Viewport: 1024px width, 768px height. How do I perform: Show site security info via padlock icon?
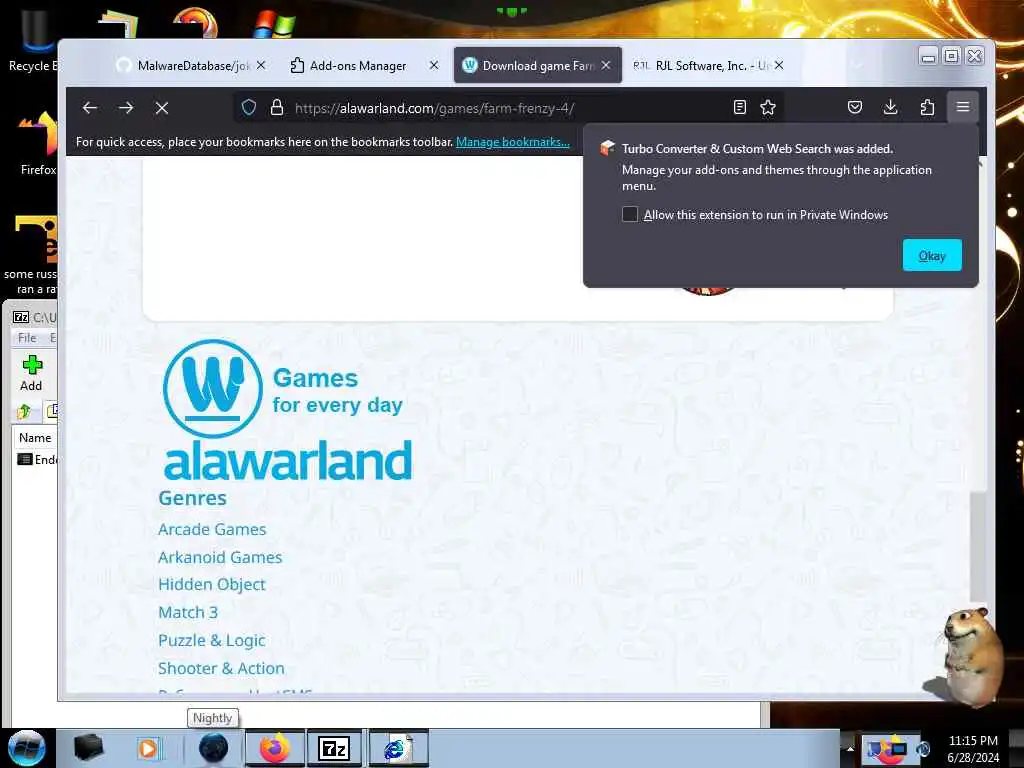click(277, 108)
